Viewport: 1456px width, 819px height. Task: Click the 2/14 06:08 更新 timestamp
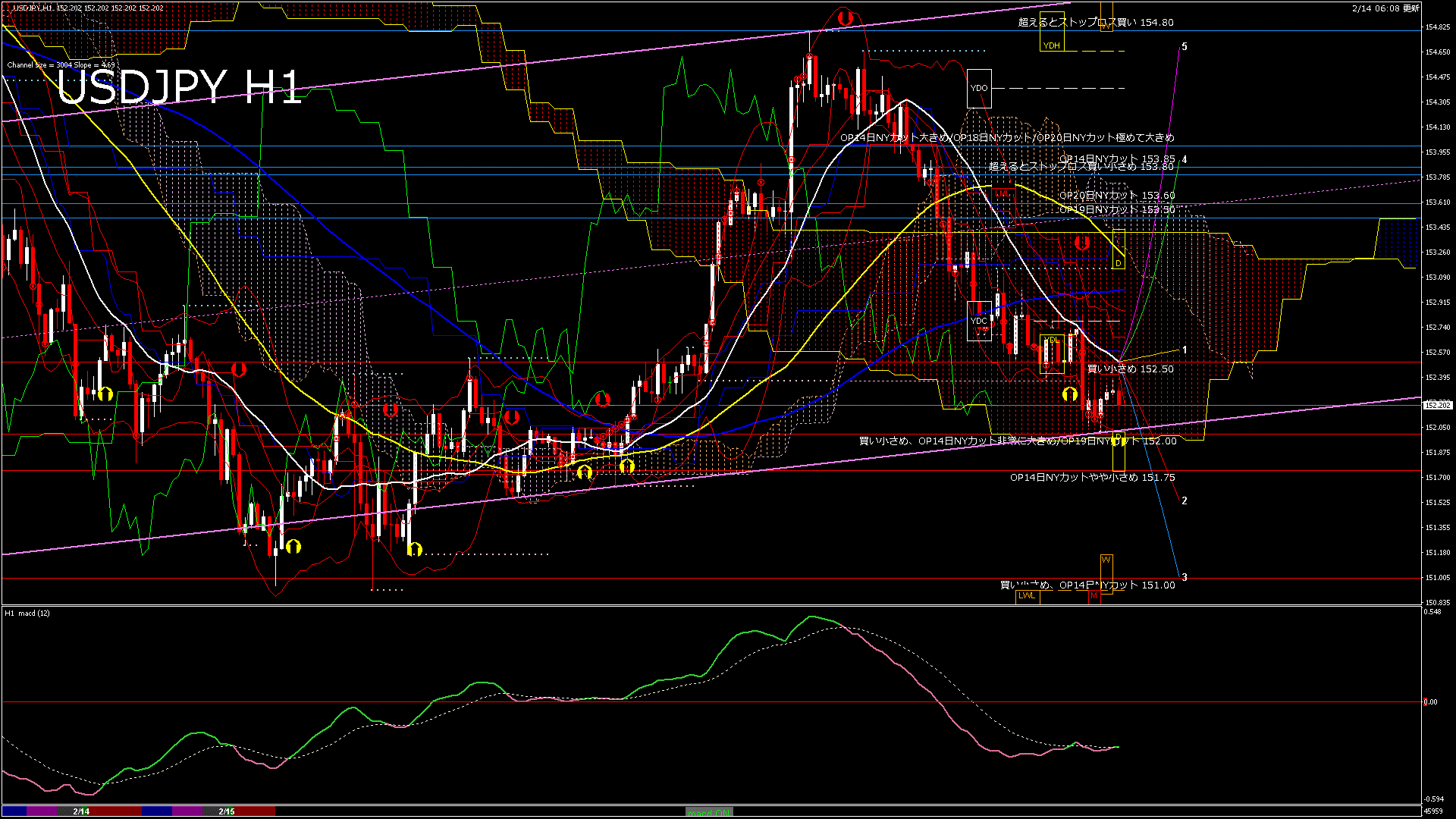(x=1385, y=8)
